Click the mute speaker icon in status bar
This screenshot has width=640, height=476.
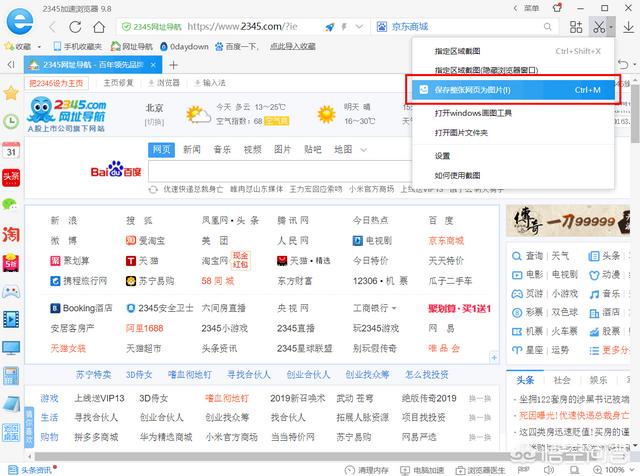549,470
